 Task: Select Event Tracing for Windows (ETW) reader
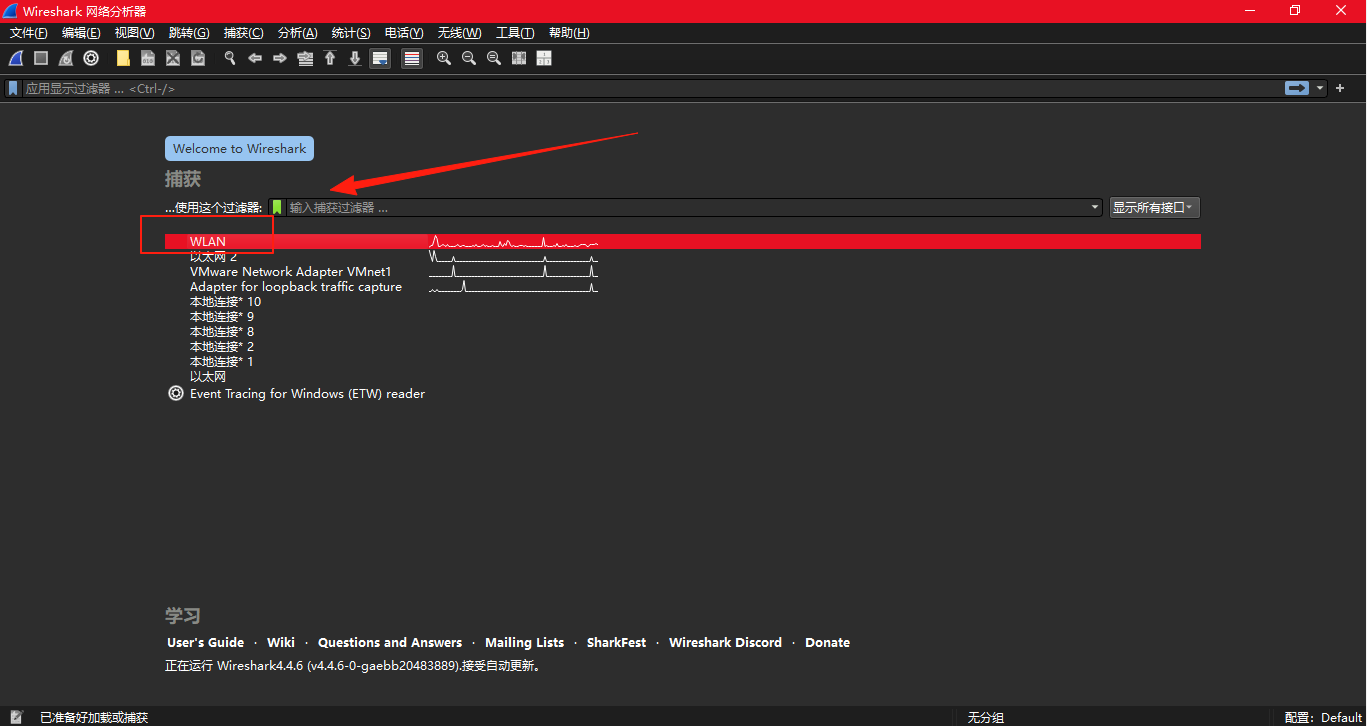click(307, 394)
